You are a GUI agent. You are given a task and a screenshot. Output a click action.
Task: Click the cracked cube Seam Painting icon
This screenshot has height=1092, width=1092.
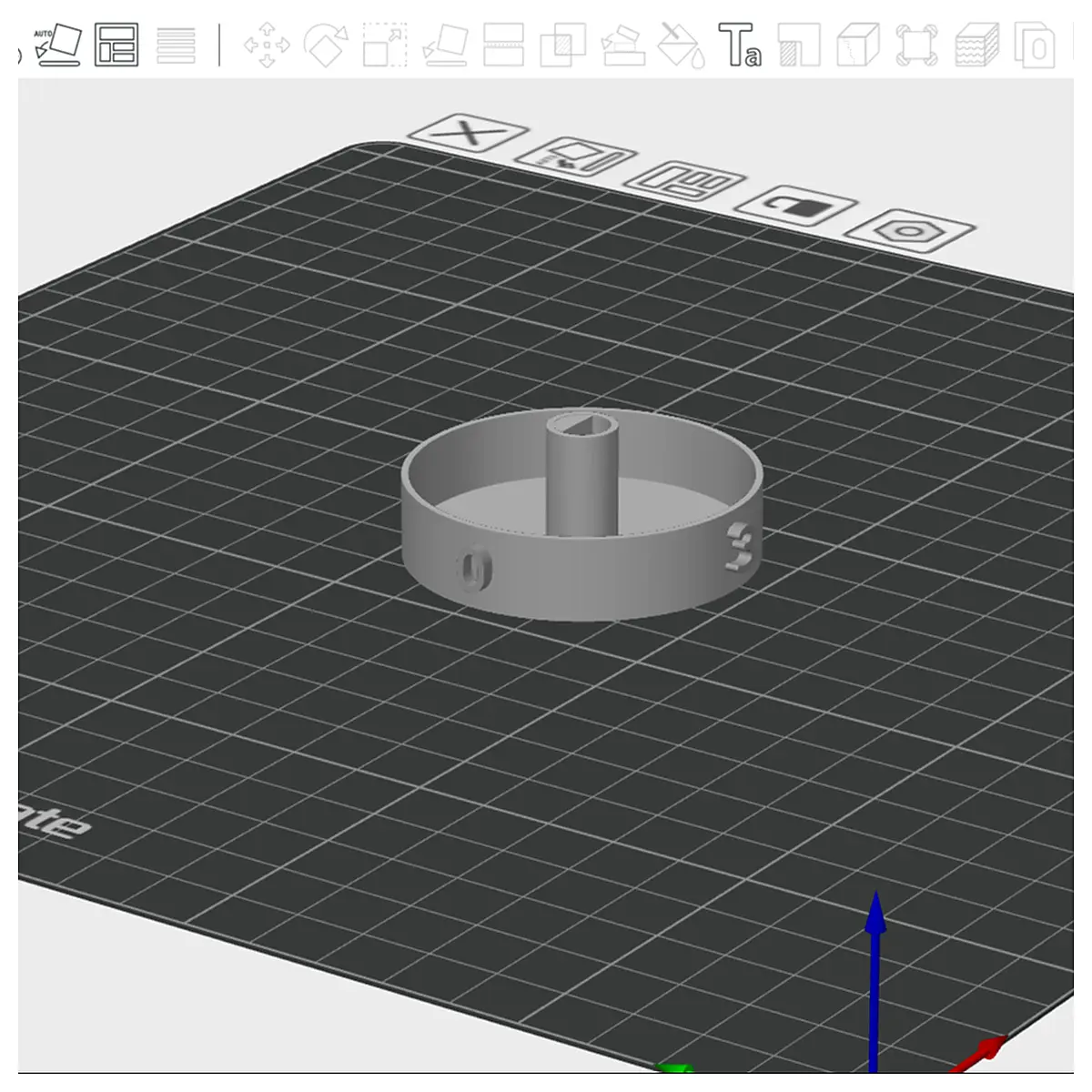tap(858, 45)
